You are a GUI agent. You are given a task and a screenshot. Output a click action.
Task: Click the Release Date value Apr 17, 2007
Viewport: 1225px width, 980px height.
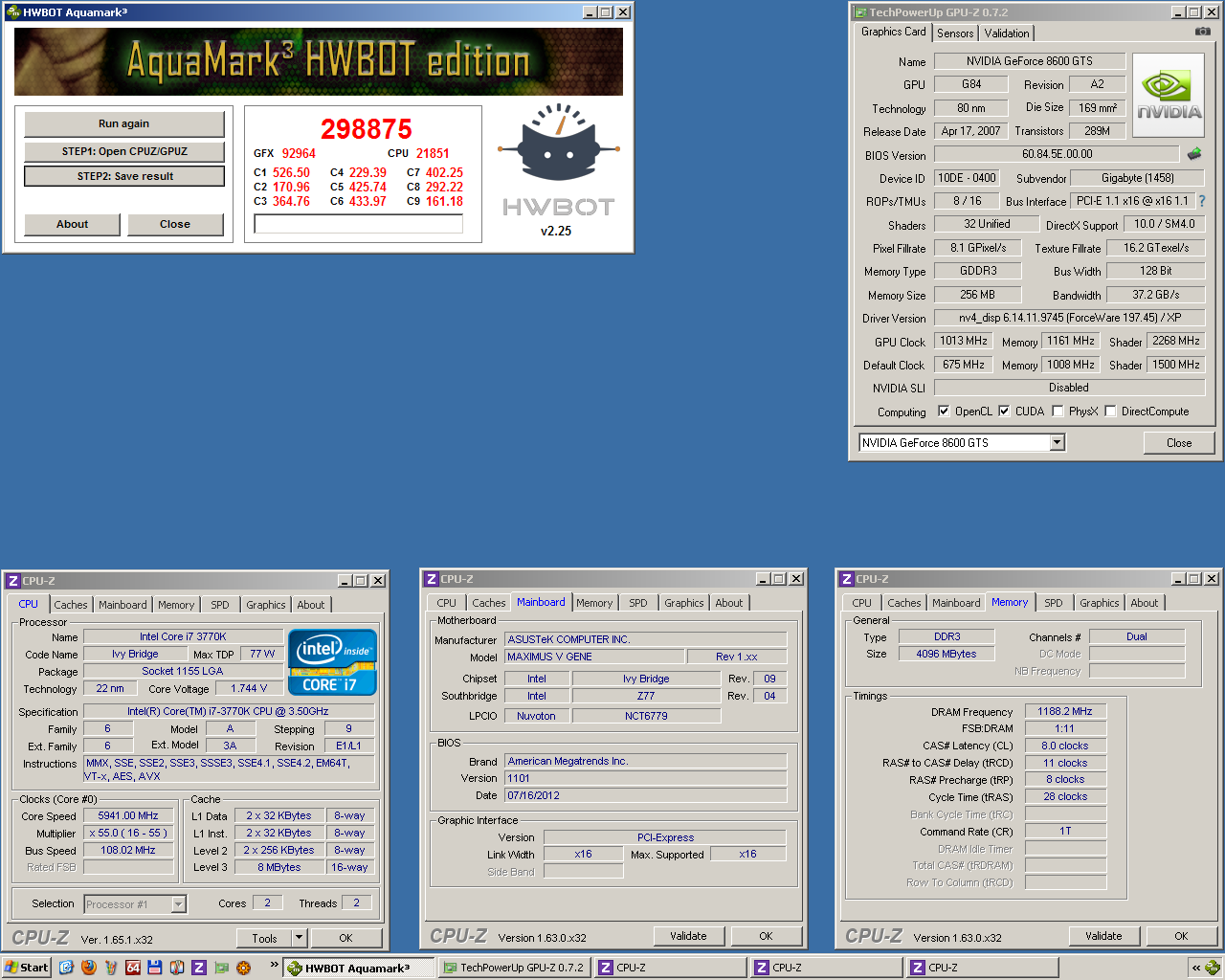(x=970, y=131)
